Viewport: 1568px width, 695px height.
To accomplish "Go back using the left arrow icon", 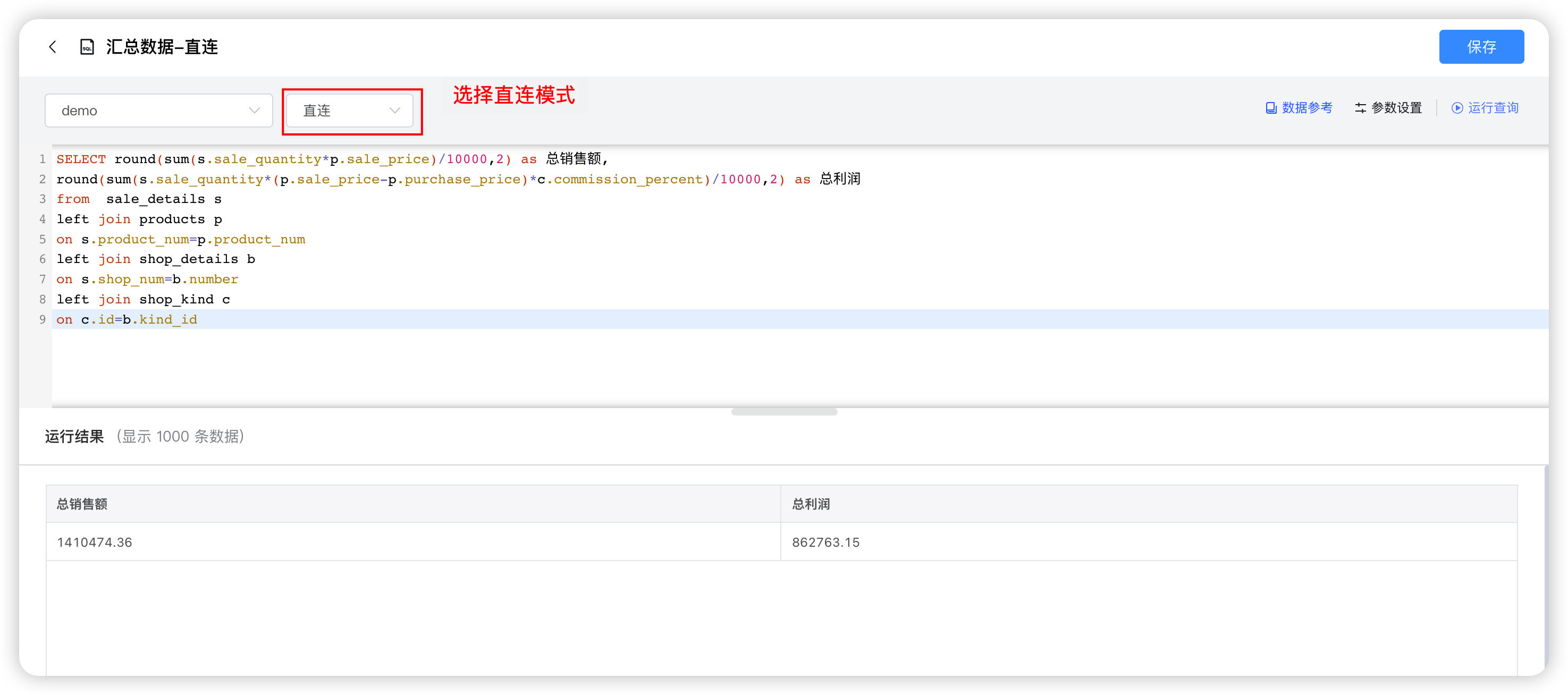I will [x=53, y=47].
